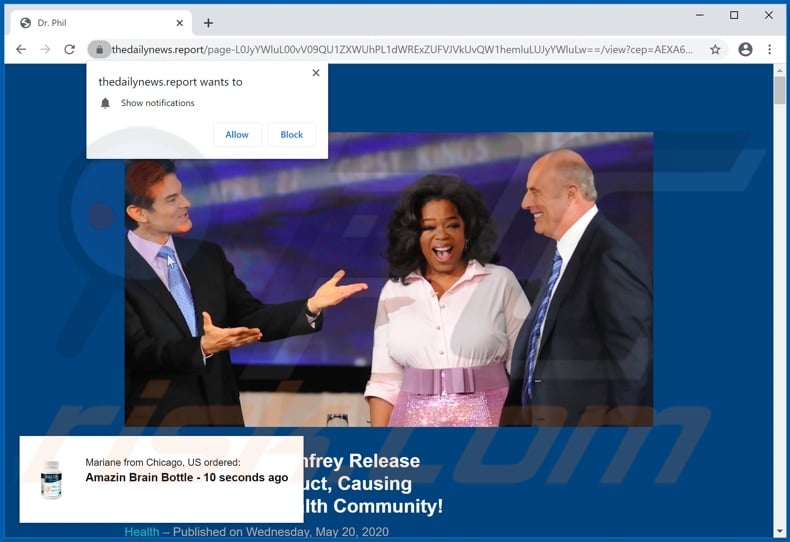Reload the current page
Image resolution: width=790 pixels, height=542 pixels.
pos(70,49)
